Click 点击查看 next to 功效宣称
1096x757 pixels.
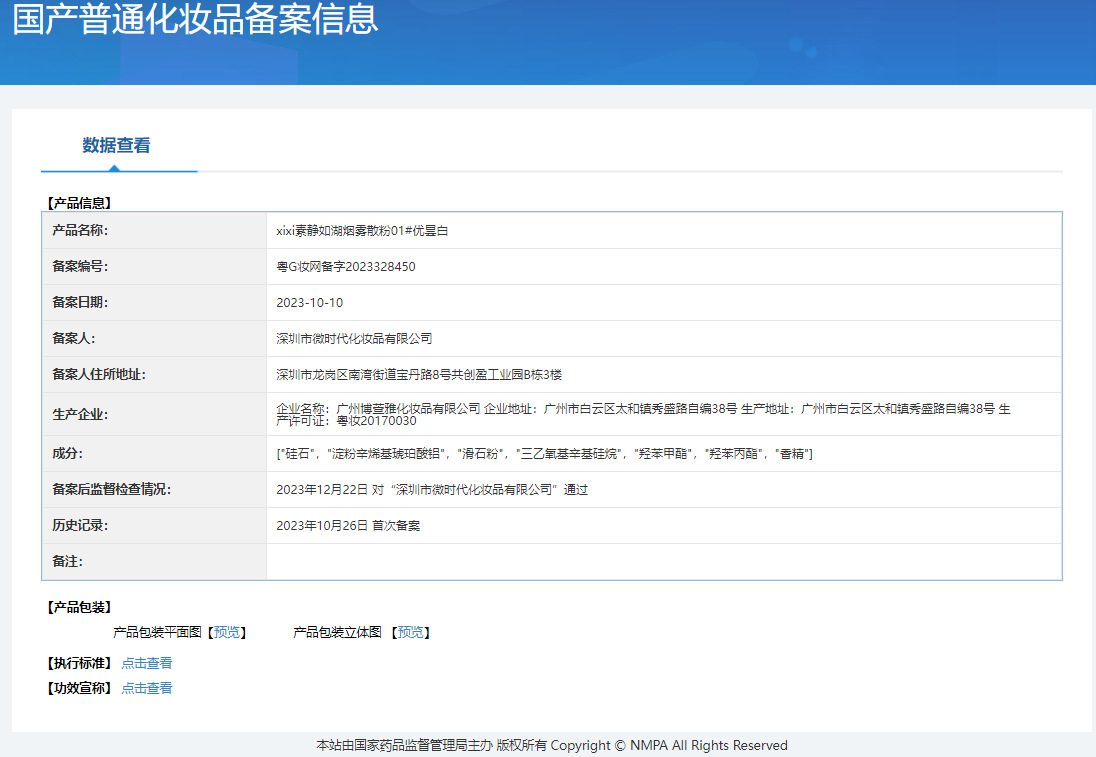146,688
